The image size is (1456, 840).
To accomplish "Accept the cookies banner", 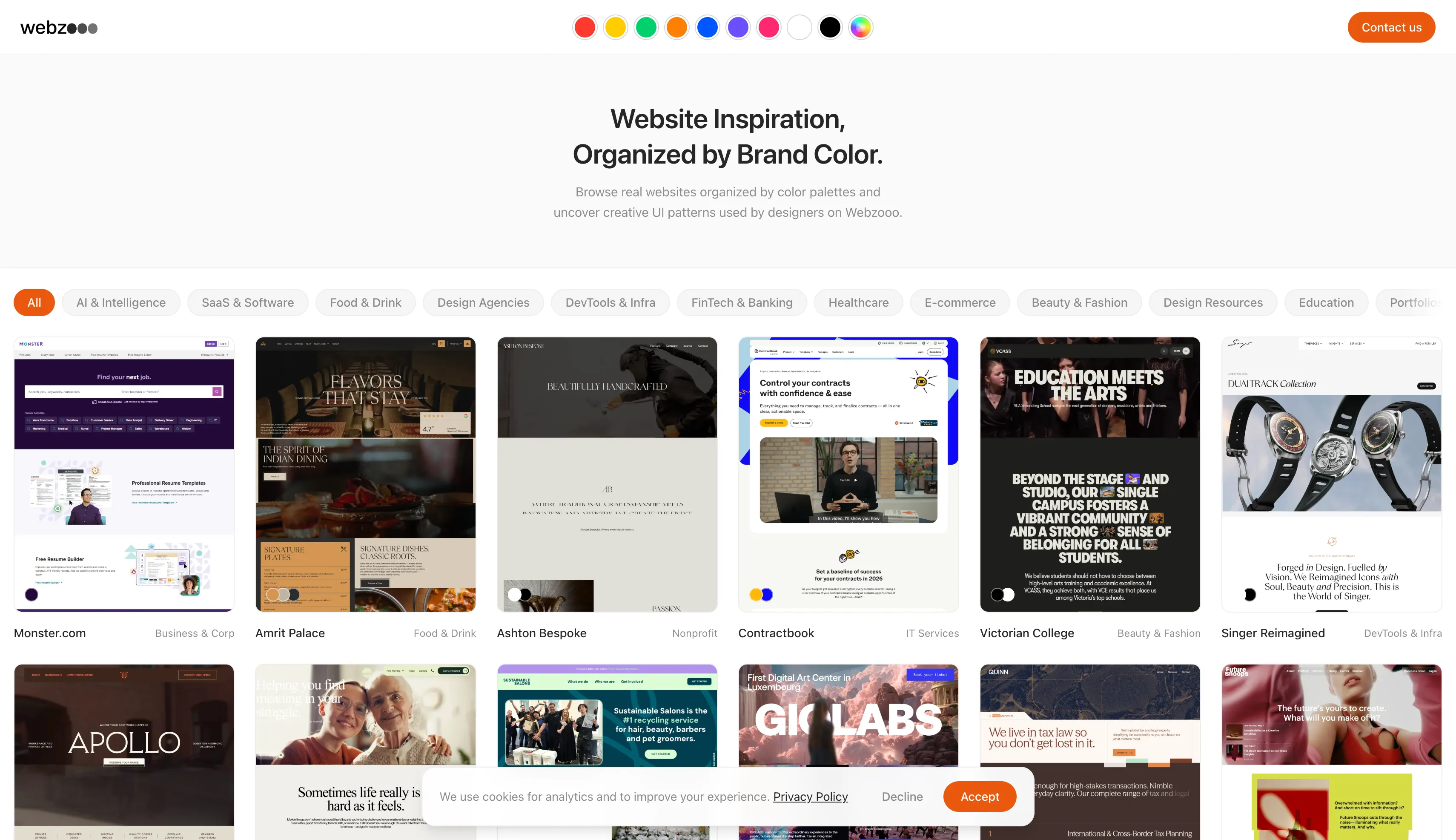I will click(x=979, y=796).
